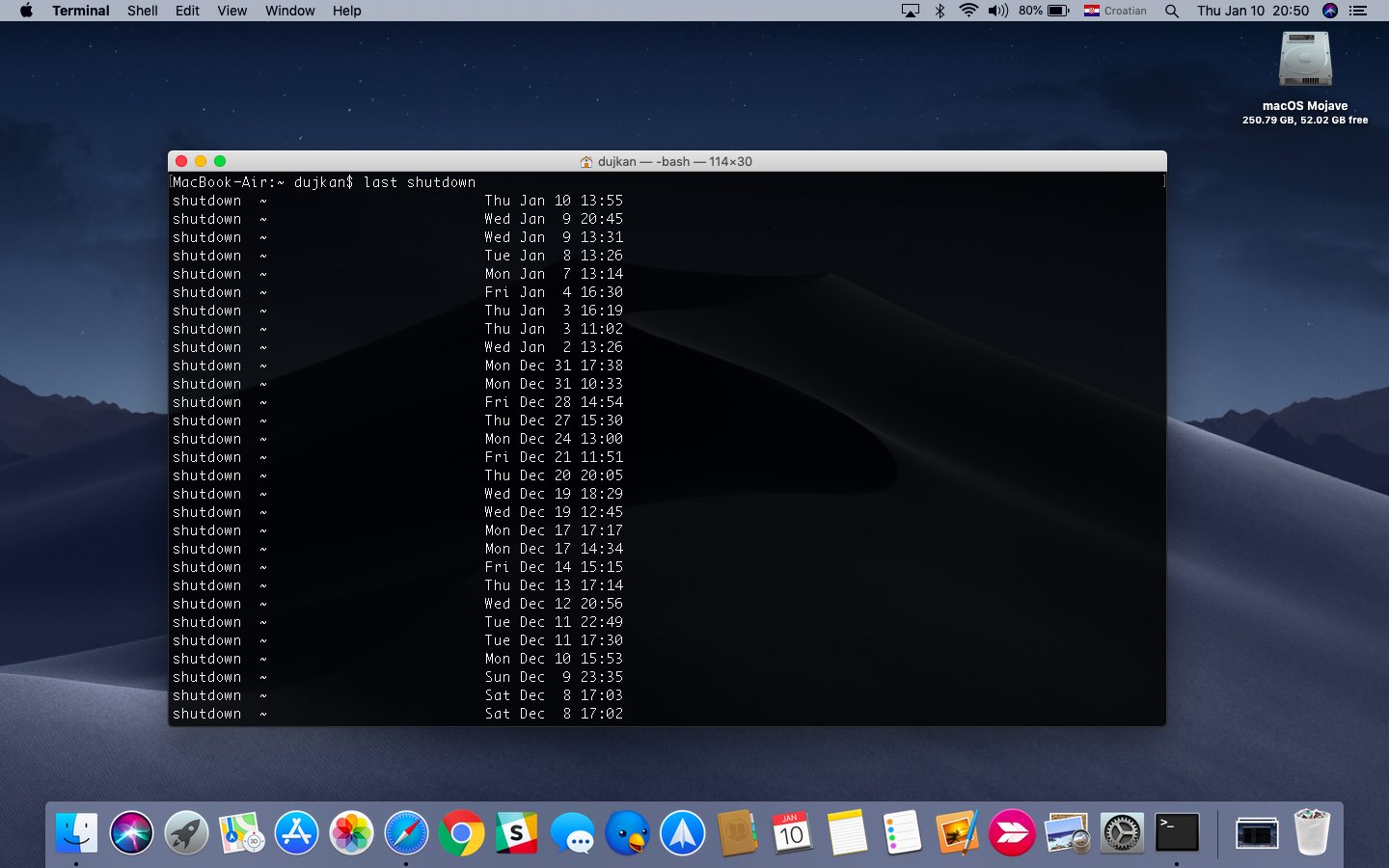Open Notification Center list icon
Viewport: 1389px width, 868px height.
[x=1358, y=11]
